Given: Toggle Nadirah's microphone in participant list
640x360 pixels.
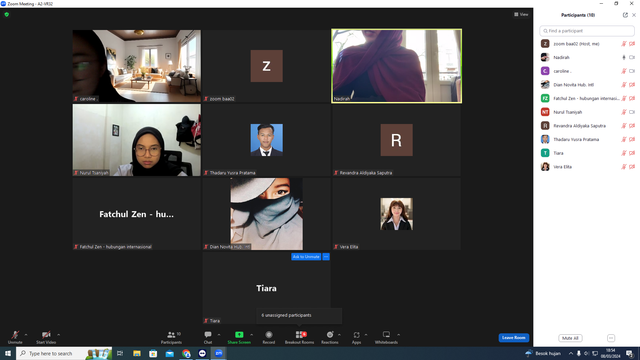Looking at the screenshot, I should (624, 58).
